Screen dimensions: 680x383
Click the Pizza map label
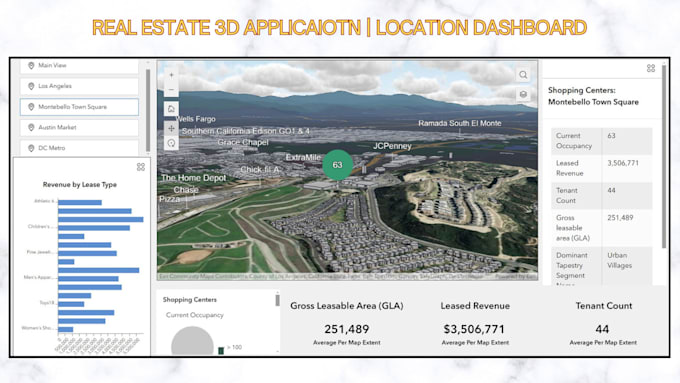[169, 199]
